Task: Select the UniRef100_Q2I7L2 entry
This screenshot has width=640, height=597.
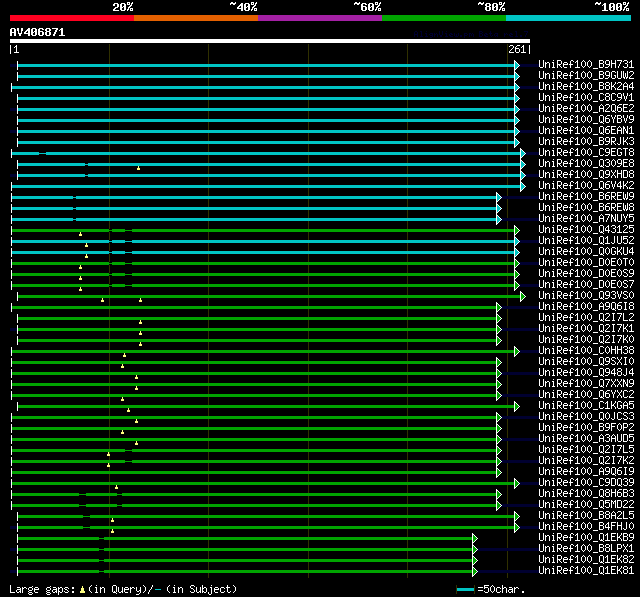Action: tap(586, 317)
